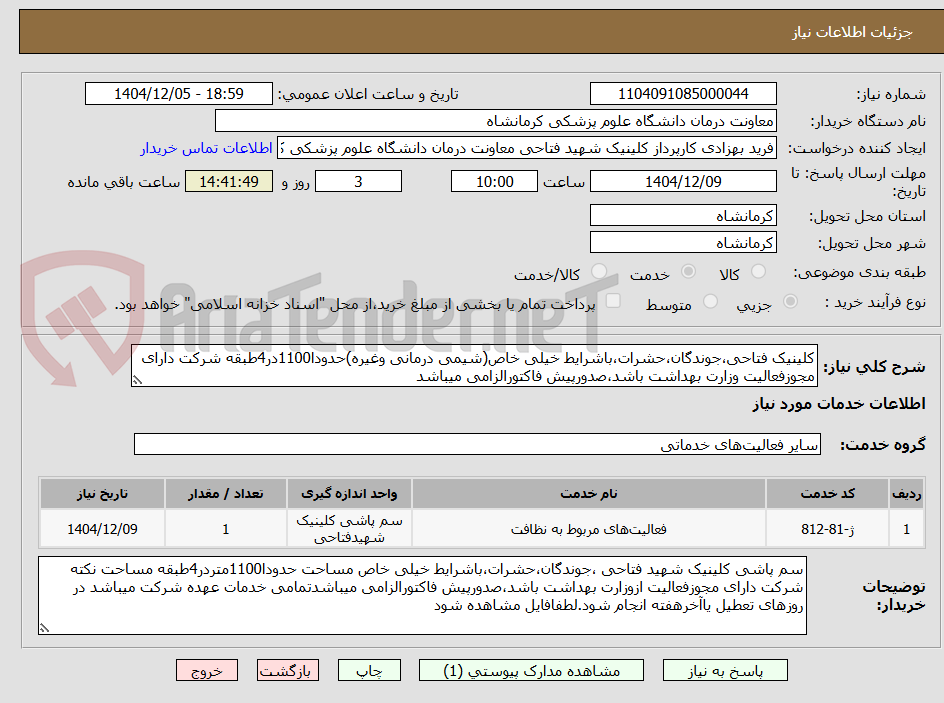Click the remaining days field showing 3

coord(358,181)
